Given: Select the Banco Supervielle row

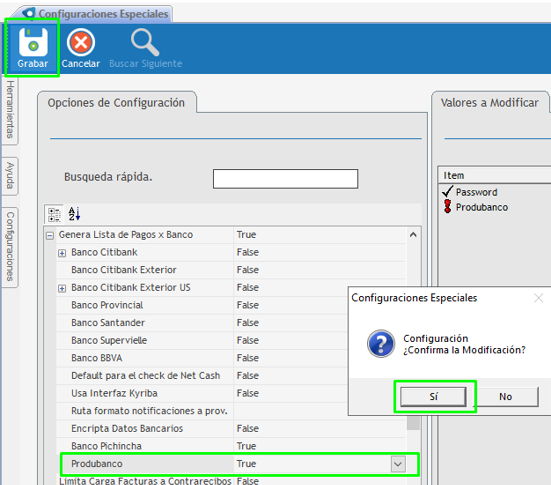Looking at the screenshot, I should (x=109, y=340).
